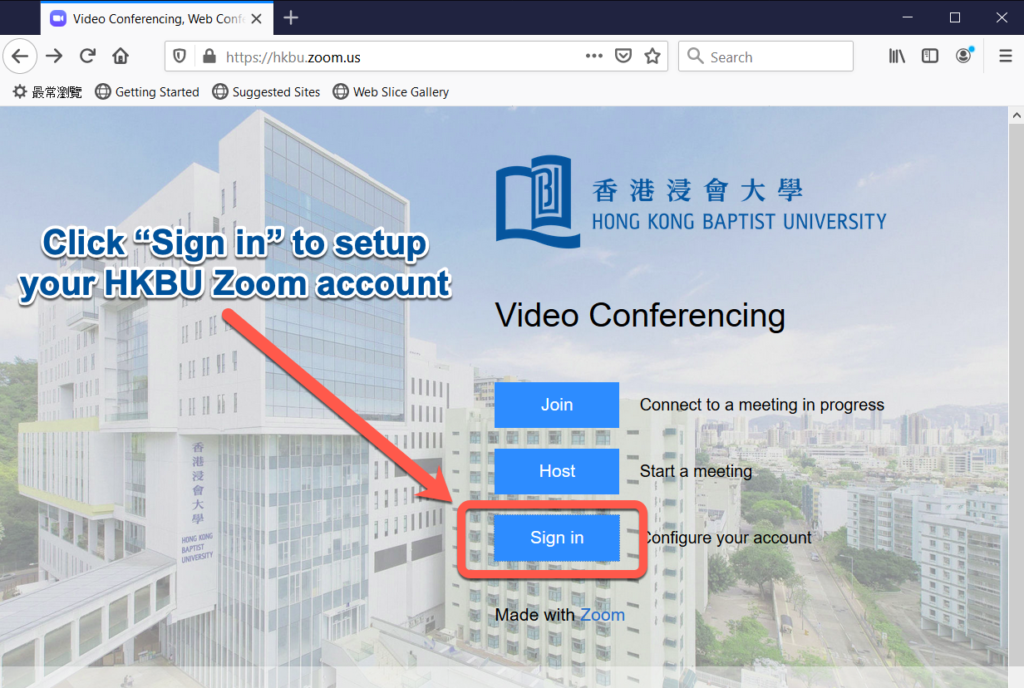Viewport: 1024px width, 688px height.
Task: Open Firefox account menu
Action: 964,56
